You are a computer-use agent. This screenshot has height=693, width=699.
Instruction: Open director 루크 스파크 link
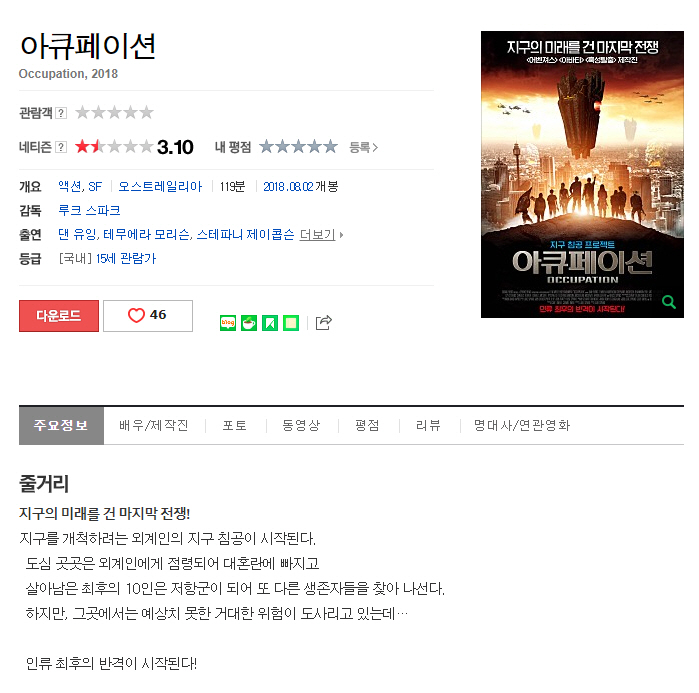(89, 210)
